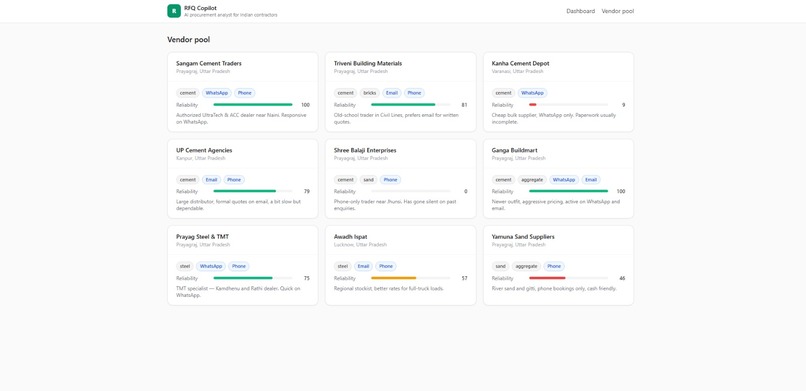Viewport: 806px width, 391px height.
Task: Open Shree Balaji Enterprises card title
Action: 365,150
